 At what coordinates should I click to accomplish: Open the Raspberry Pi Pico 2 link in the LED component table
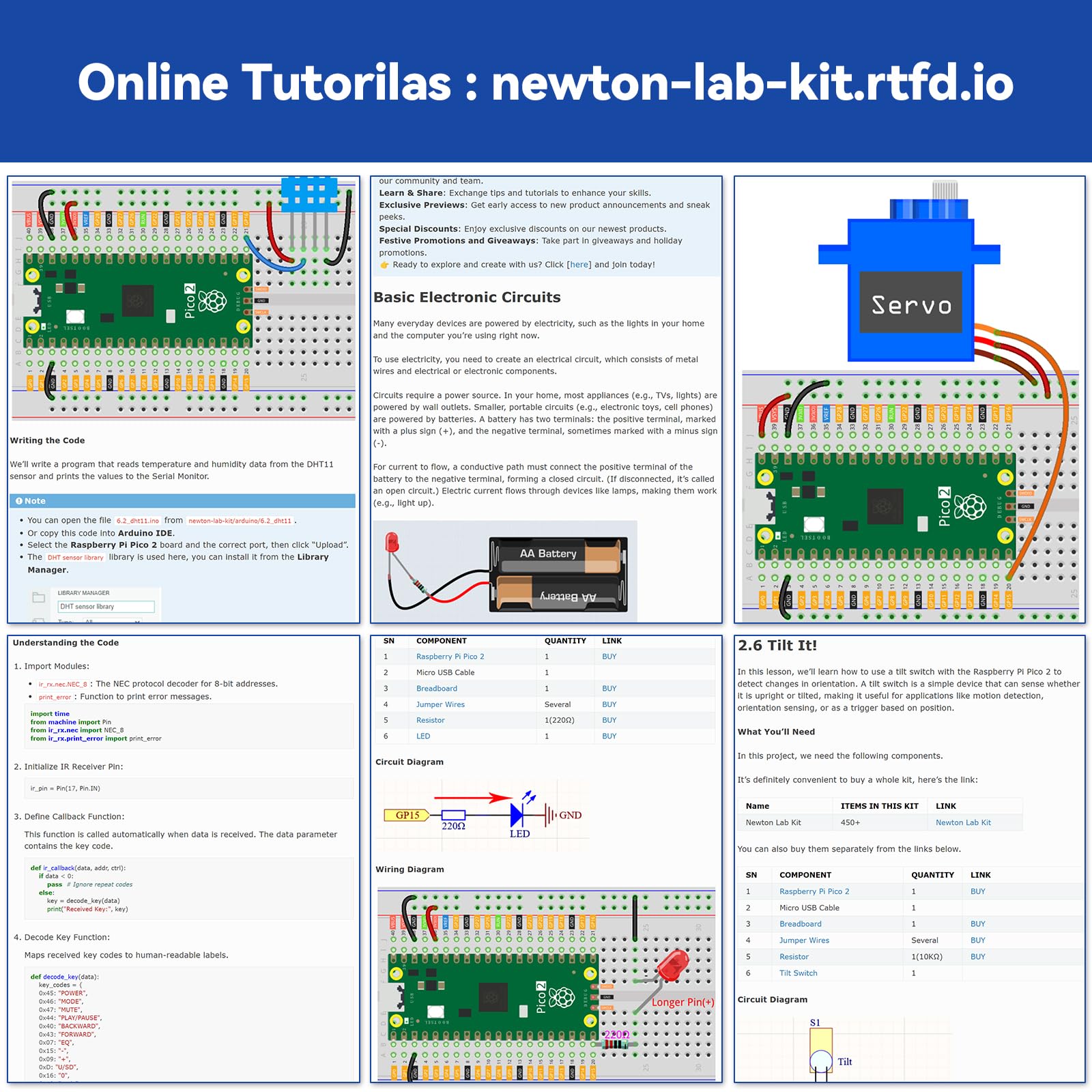click(450, 657)
